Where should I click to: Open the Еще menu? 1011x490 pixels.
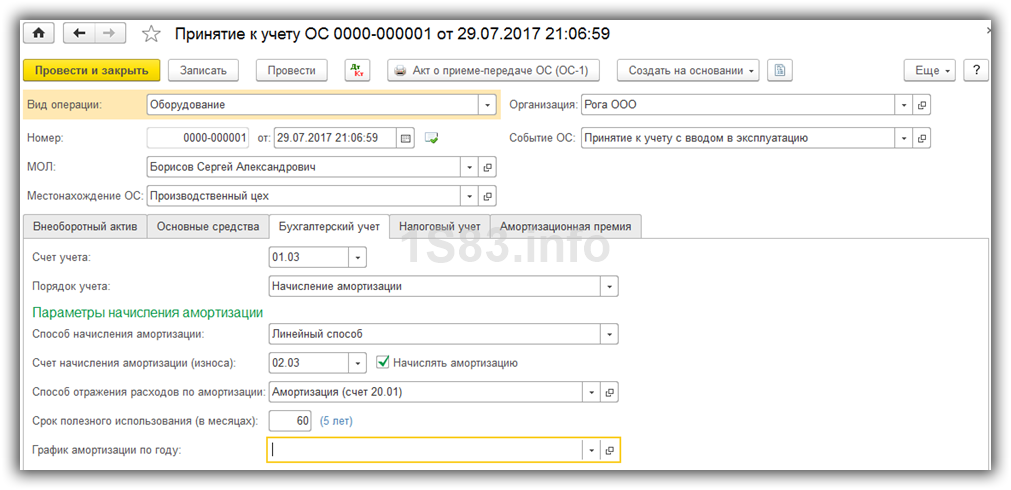click(x=930, y=70)
